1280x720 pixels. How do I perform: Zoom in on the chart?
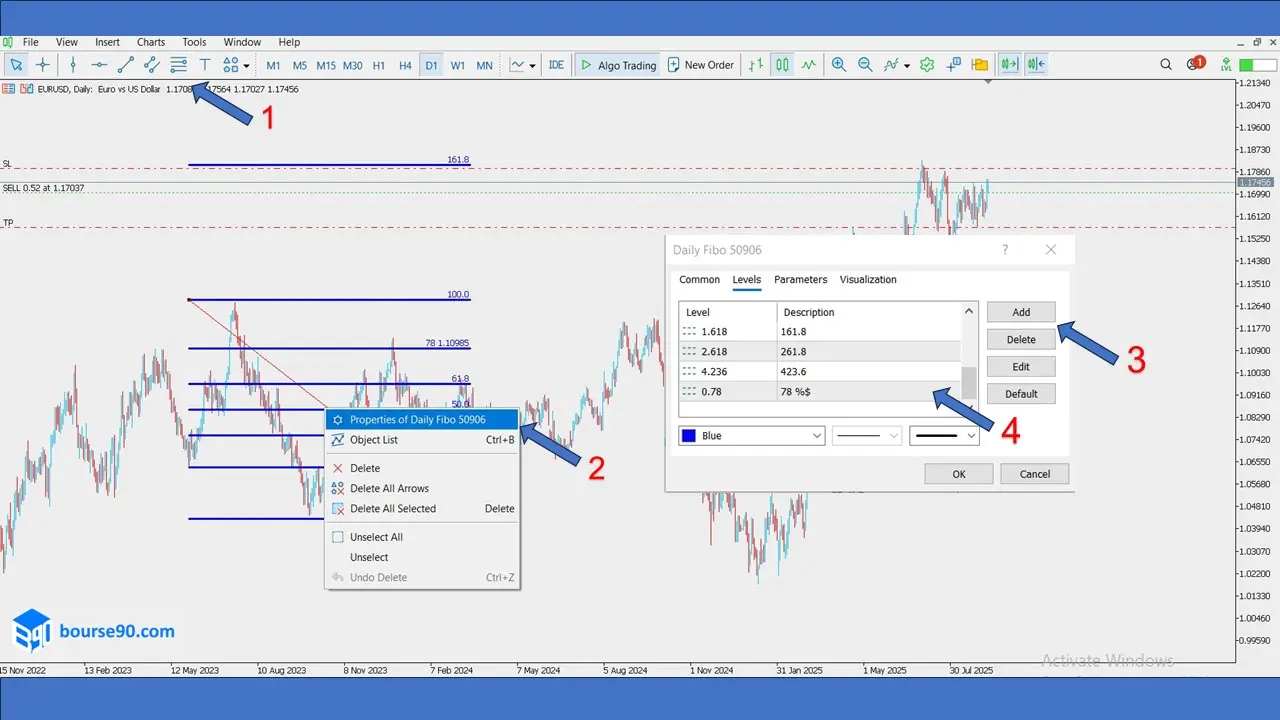point(838,65)
